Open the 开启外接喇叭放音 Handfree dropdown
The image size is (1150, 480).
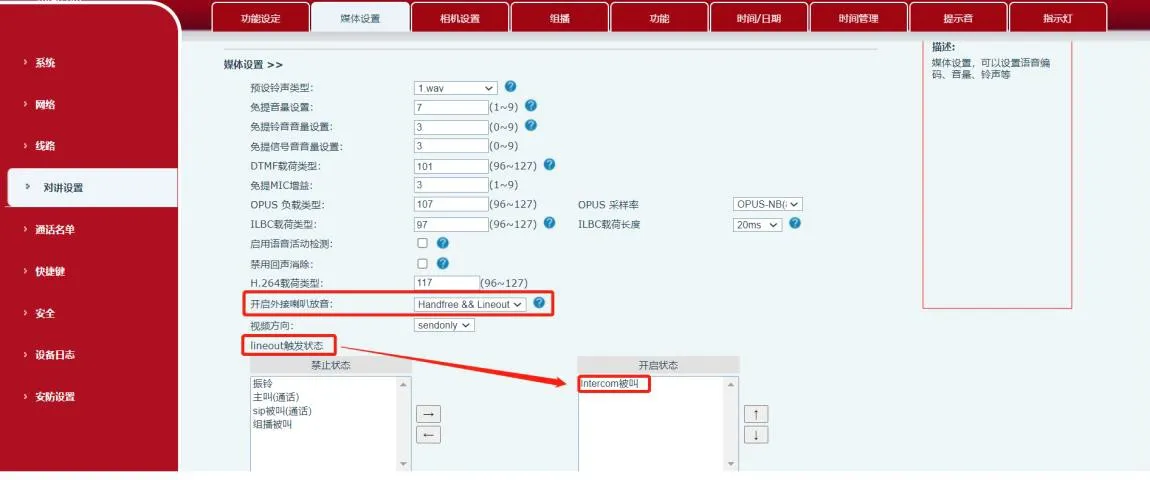click(x=470, y=304)
